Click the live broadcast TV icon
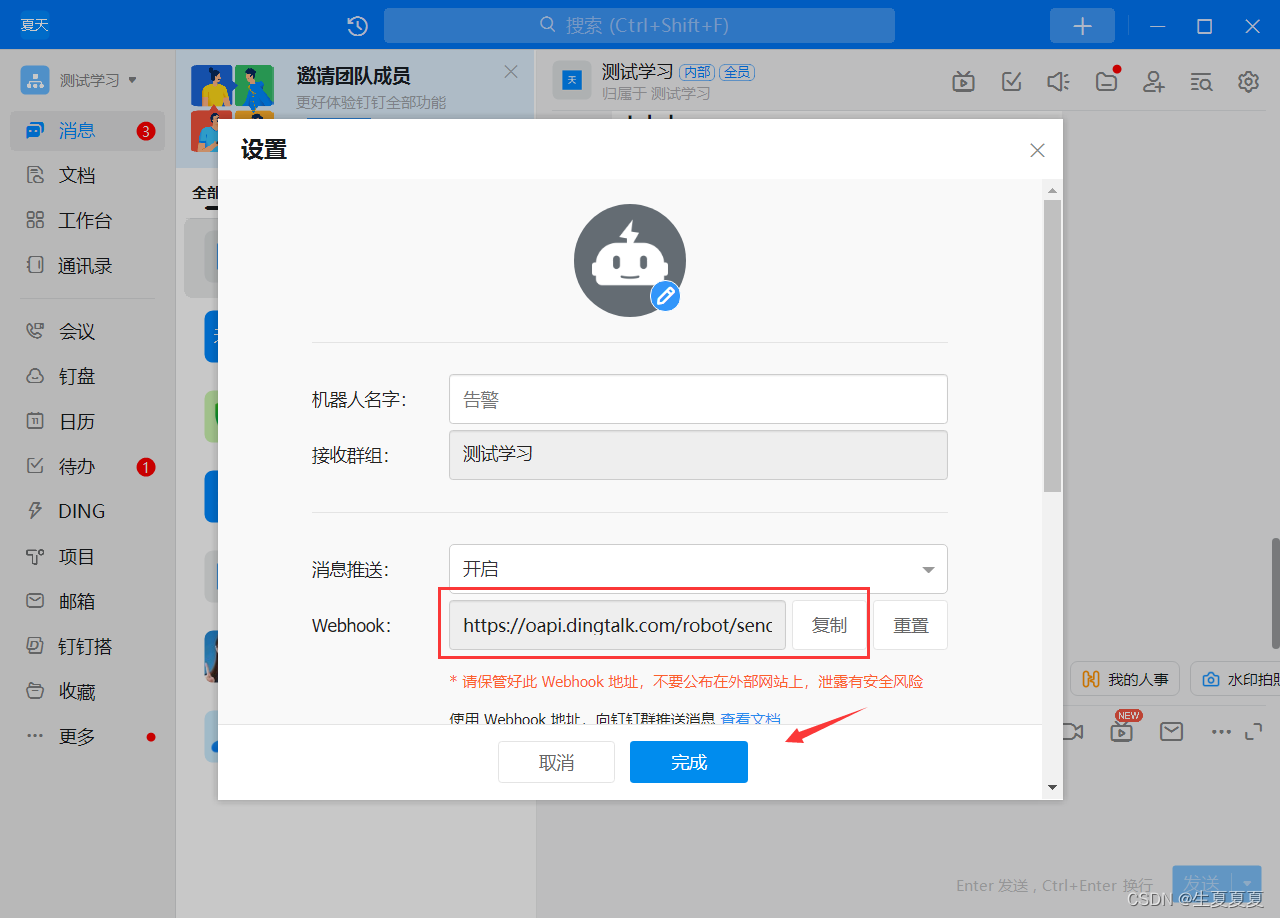The image size is (1280, 918). coord(964,82)
